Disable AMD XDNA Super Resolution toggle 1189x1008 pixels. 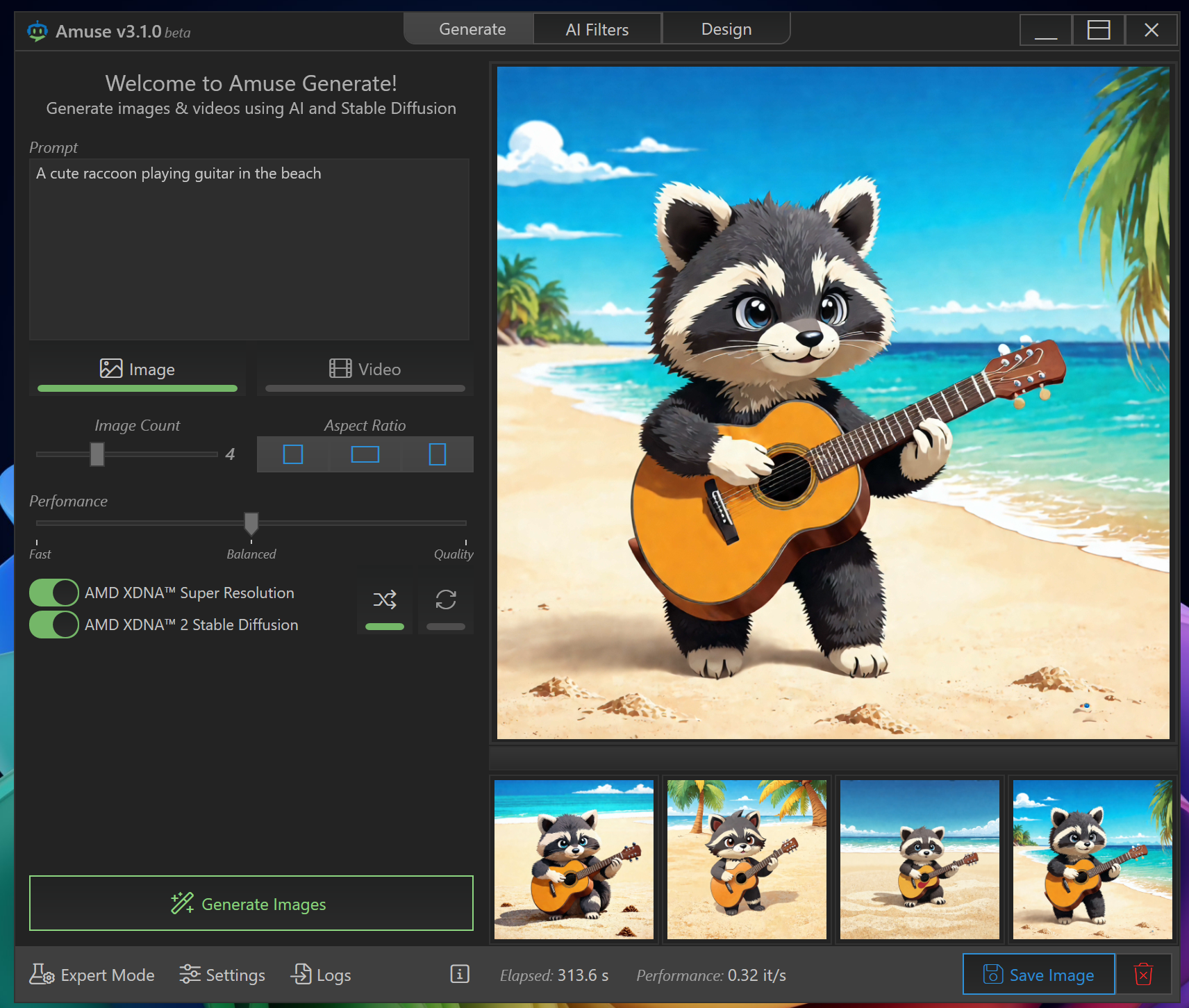coord(54,593)
